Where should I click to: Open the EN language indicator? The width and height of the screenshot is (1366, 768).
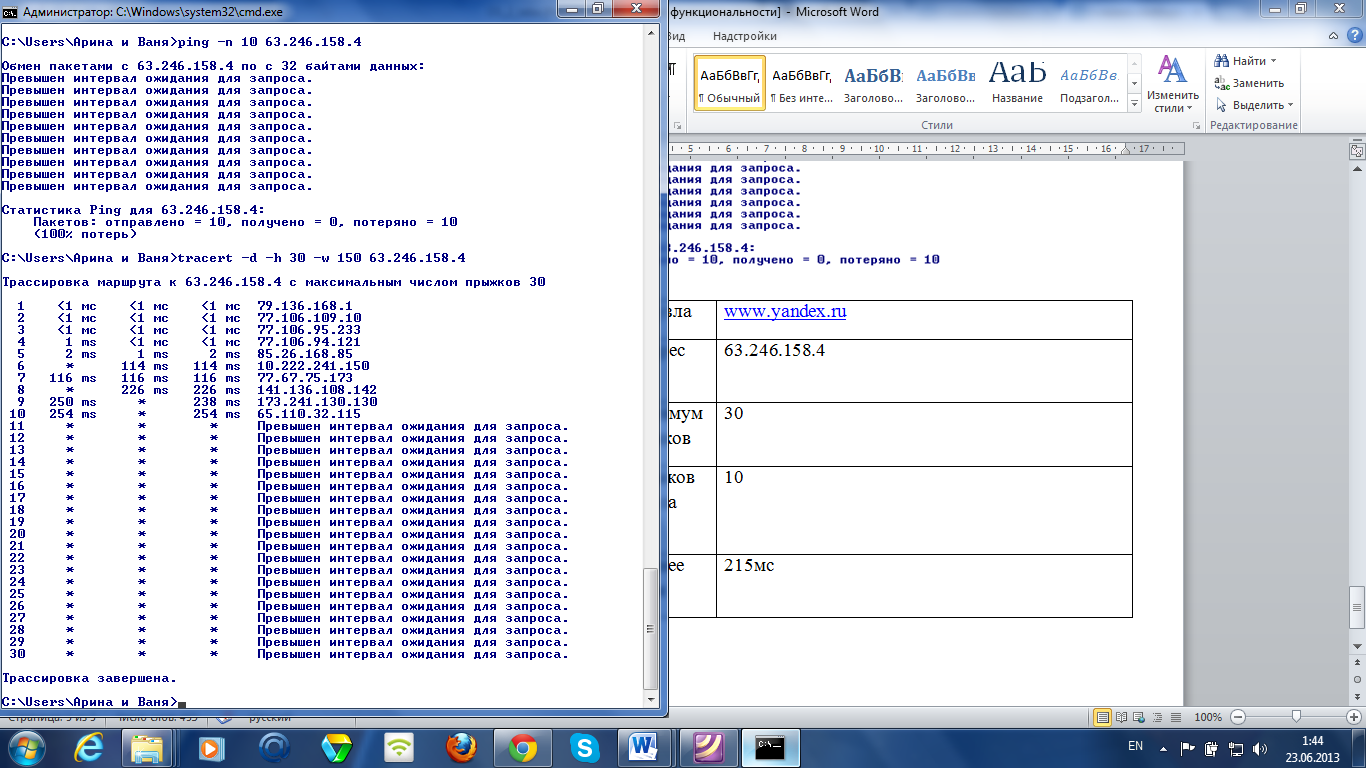1135,746
